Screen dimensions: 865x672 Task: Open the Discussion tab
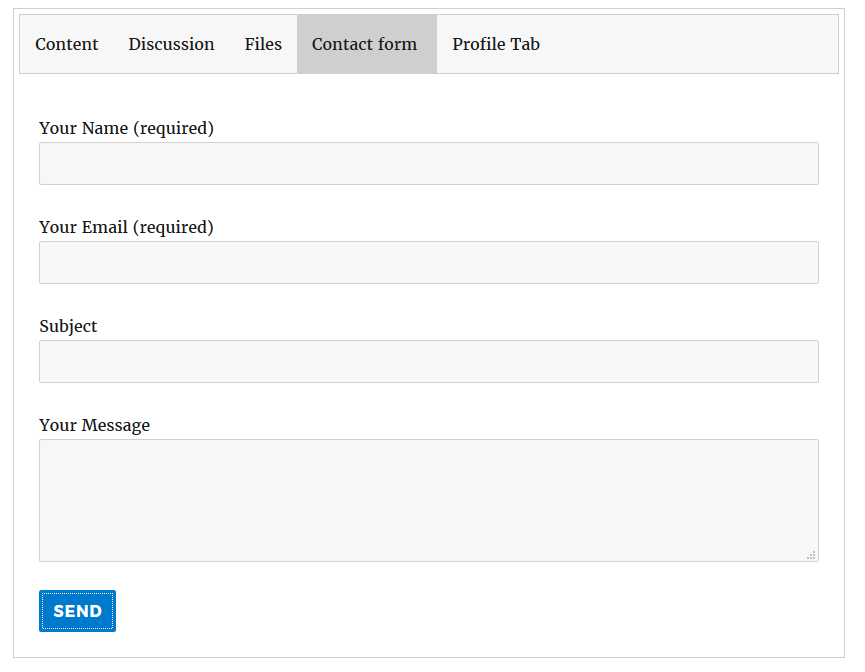click(x=172, y=44)
